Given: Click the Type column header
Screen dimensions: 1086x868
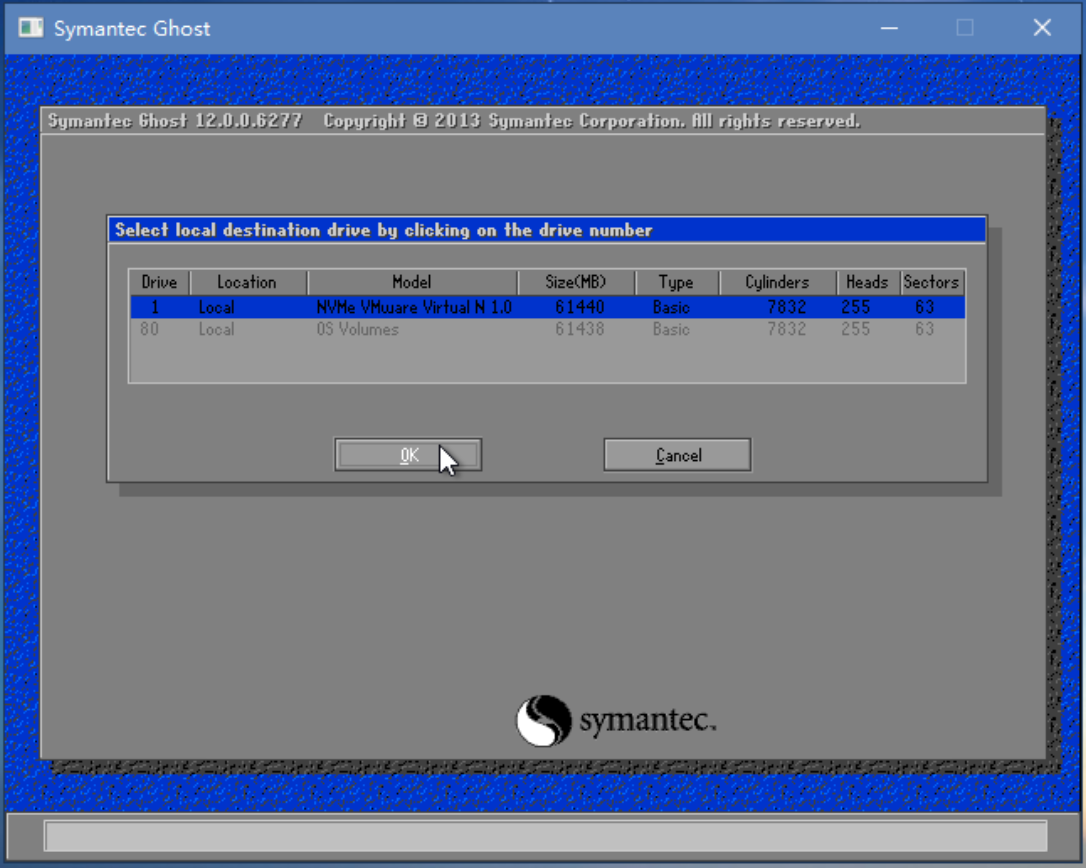Looking at the screenshot, I should pyautogui.click(x=676, y=282).
